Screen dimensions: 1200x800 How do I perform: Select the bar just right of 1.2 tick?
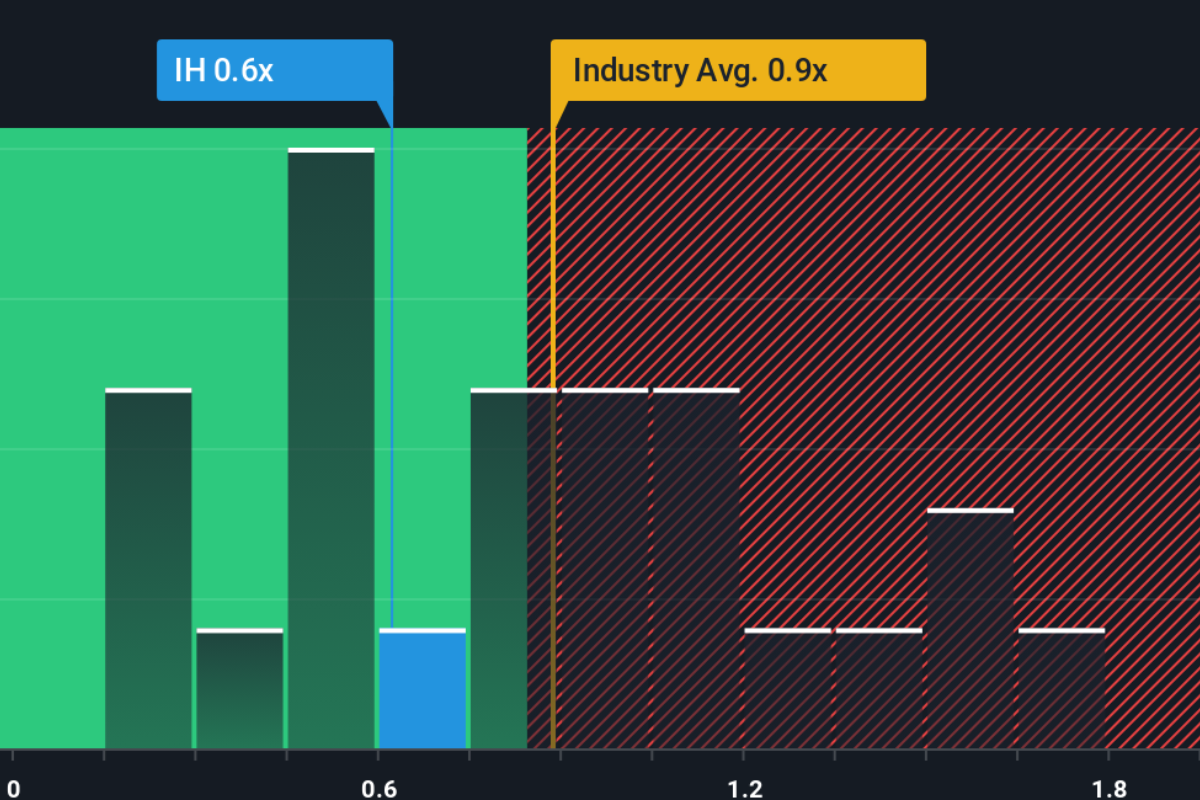click(x=788, y=690)
